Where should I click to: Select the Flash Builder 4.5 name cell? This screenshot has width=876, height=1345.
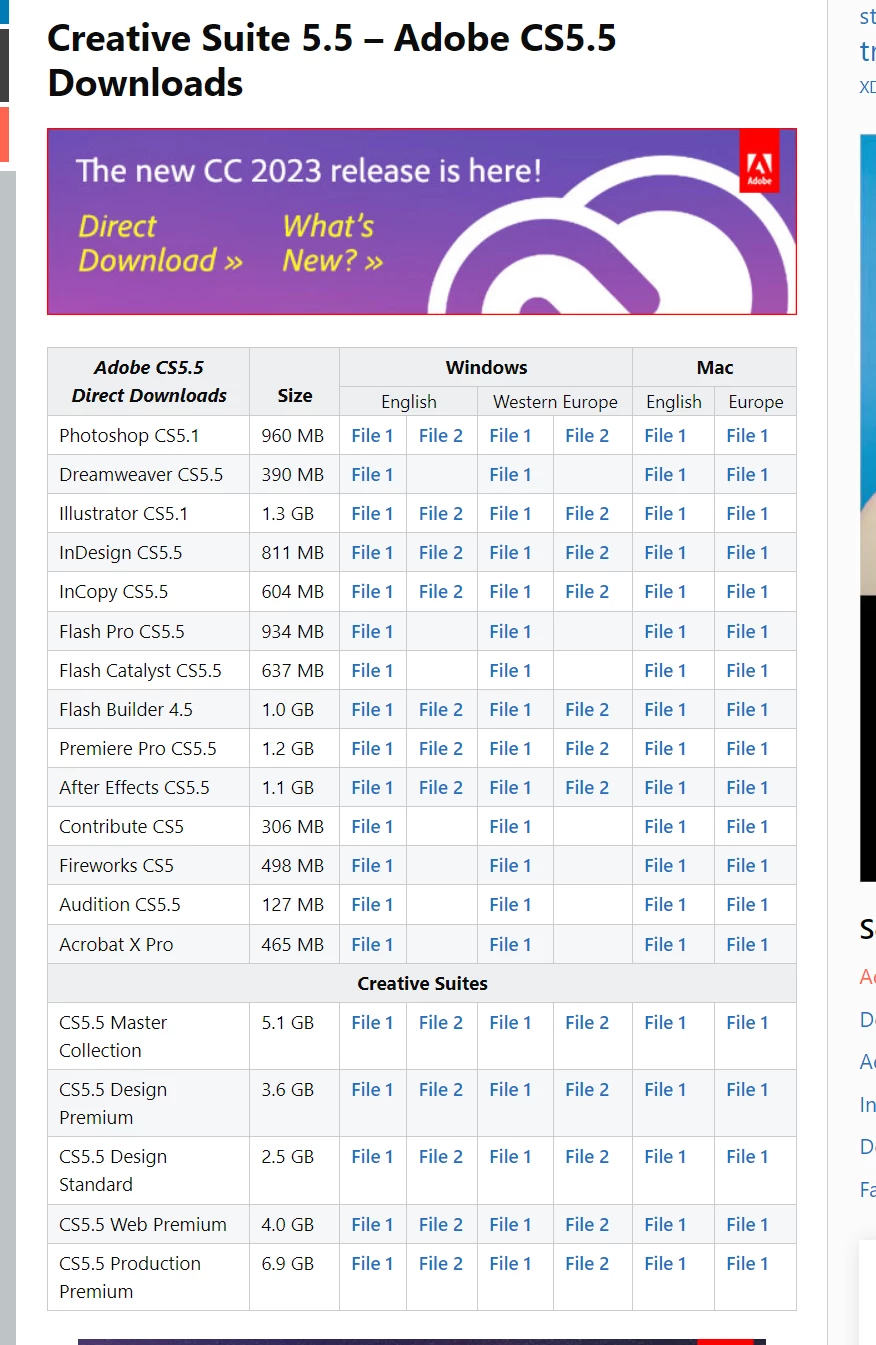pos(149,709)
